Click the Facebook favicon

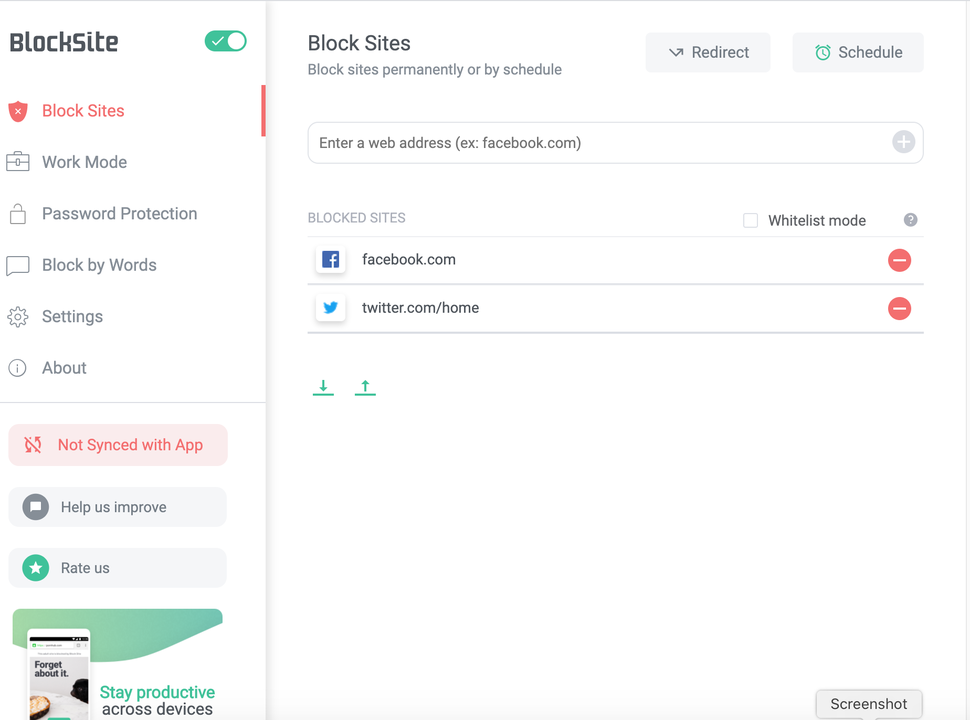pos(330,259)
